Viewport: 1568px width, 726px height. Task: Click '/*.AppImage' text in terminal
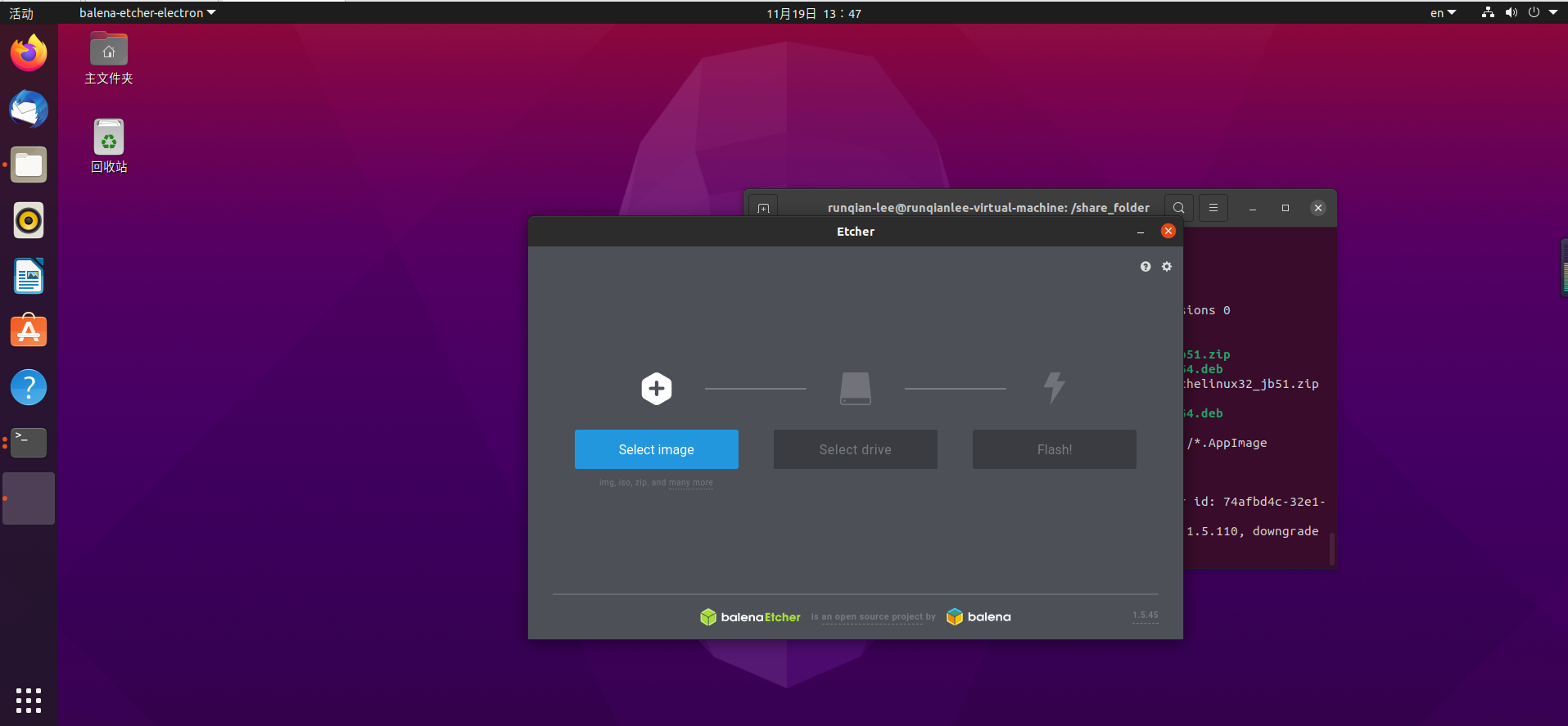click(1227, 443)
